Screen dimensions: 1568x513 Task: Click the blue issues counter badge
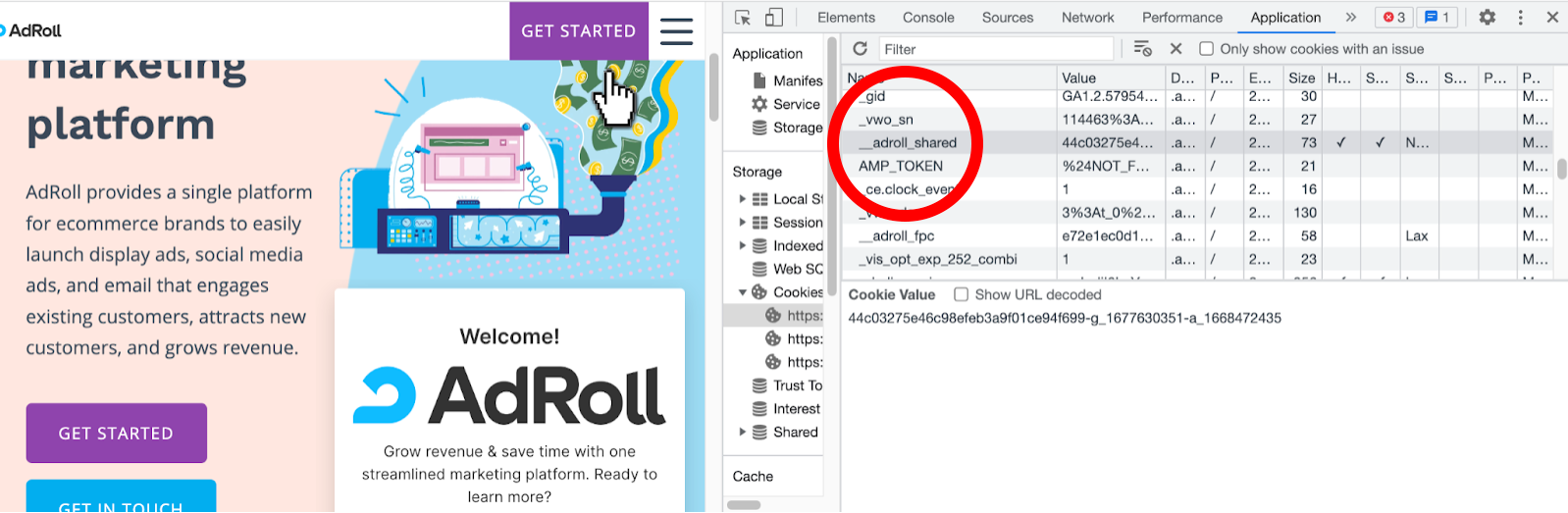(1437, 17)
